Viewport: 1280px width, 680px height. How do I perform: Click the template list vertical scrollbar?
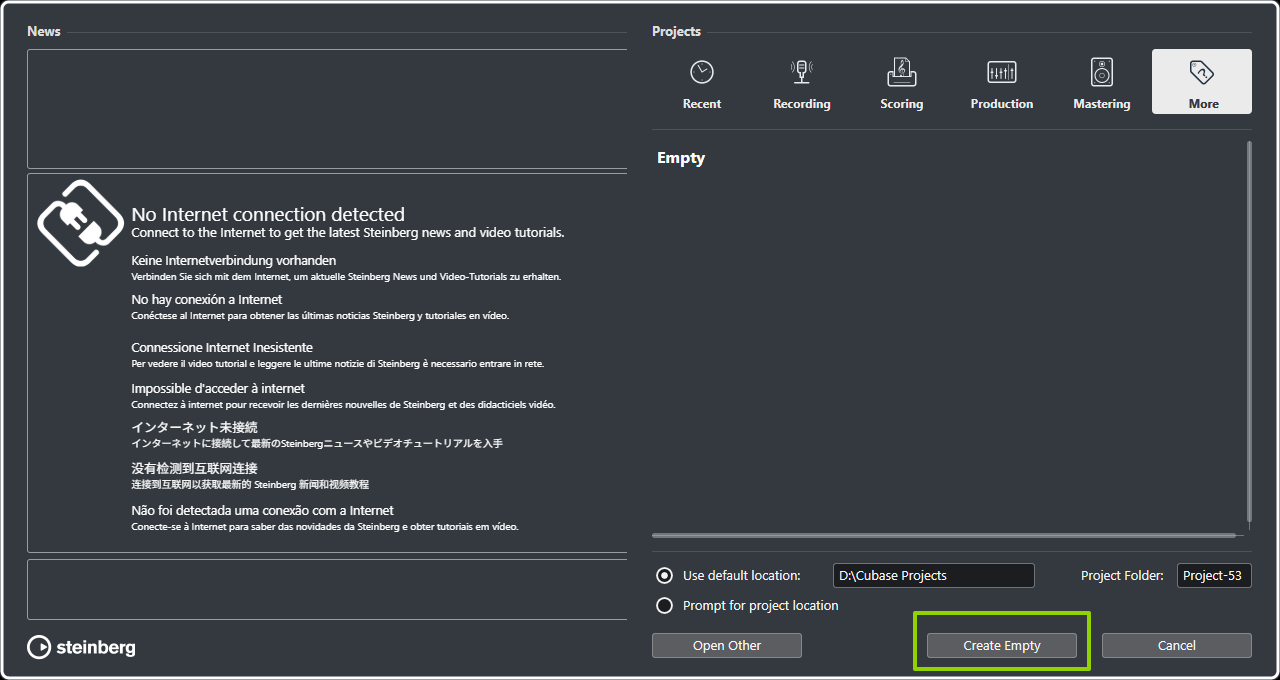pyautogui.click(x=1248, y=330)
